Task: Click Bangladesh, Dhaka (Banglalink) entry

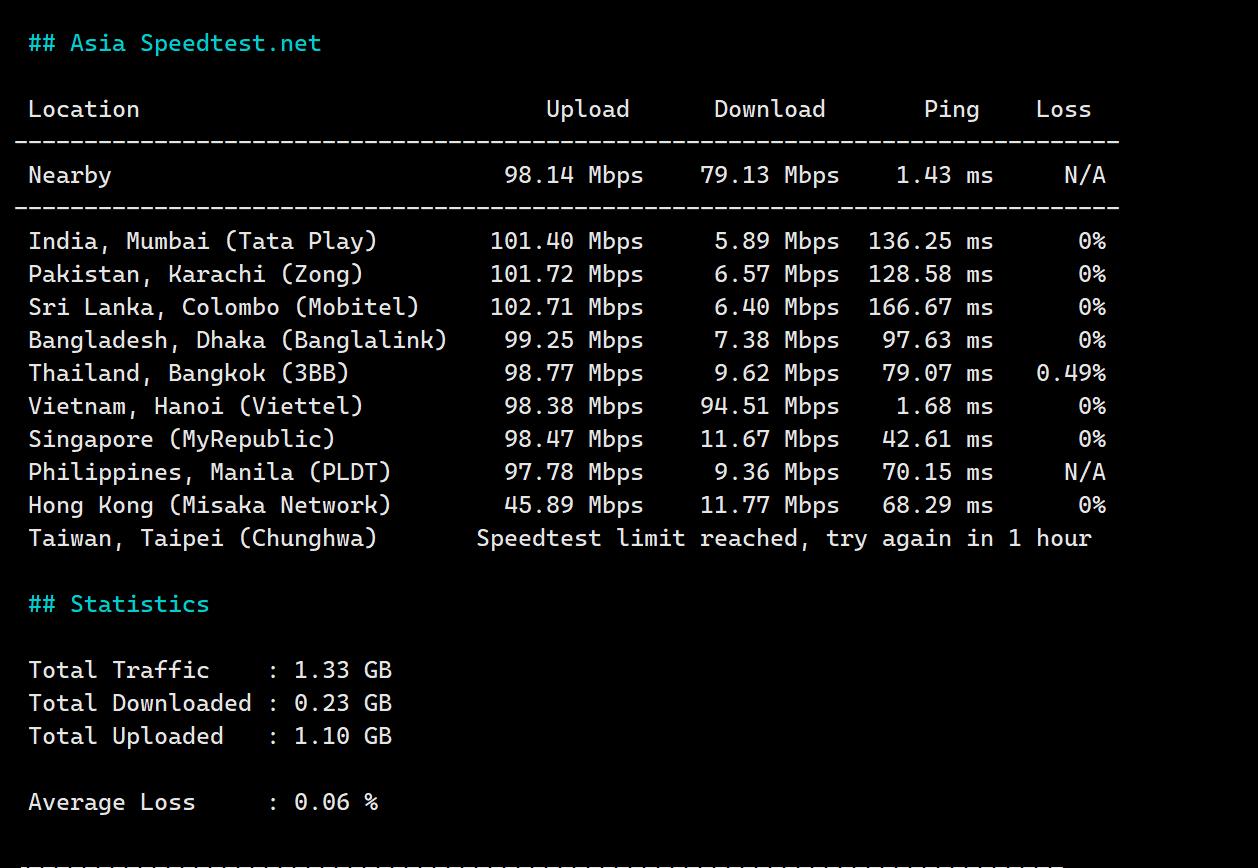Action: pos(238,340)
